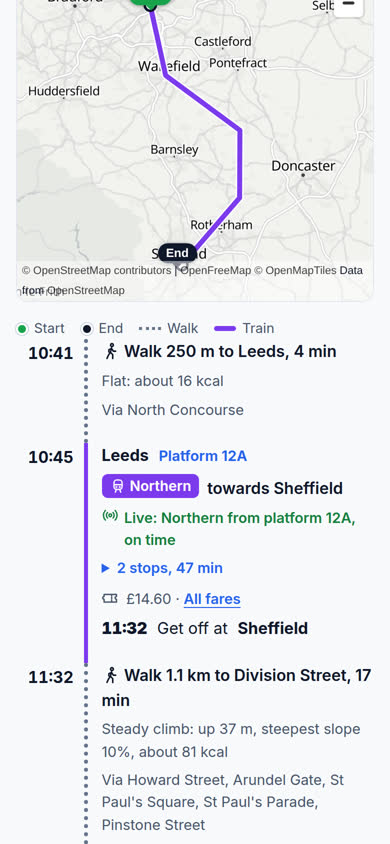Open the All fares link
Image resolution: width=390 pixels, height=844 pixels.
click(x=212, y=599)
